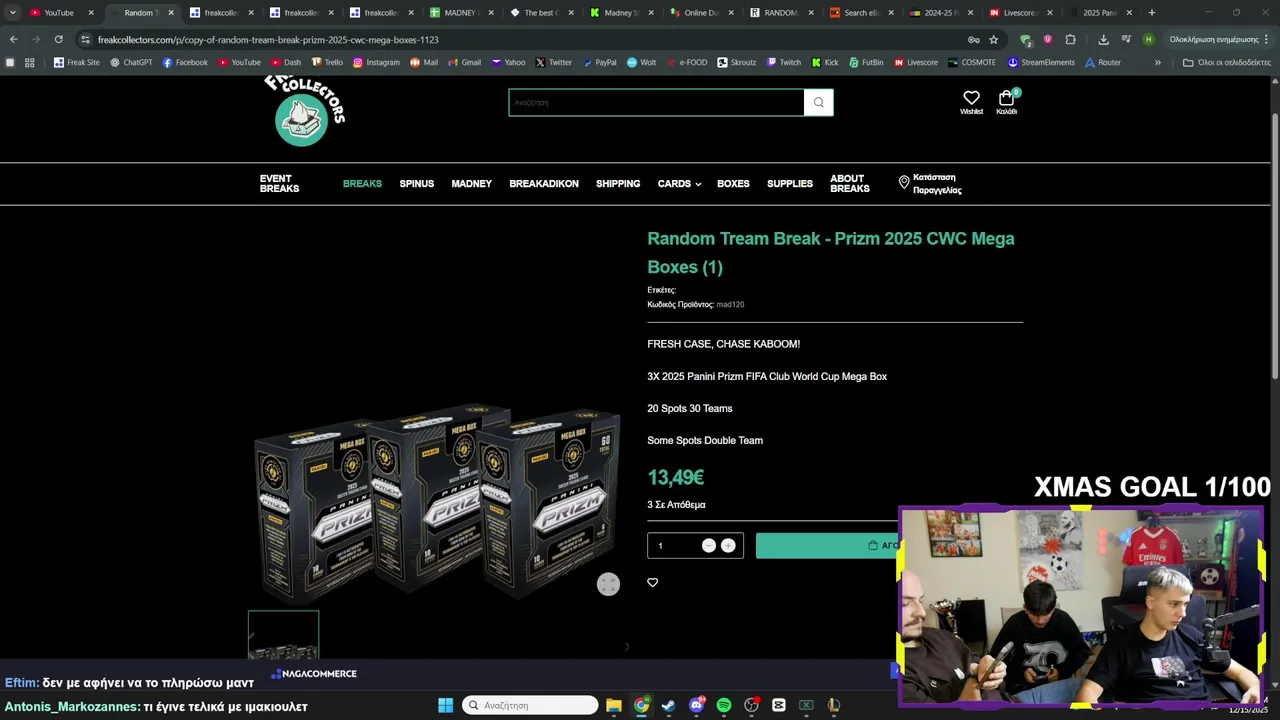
Task: Open Chrome profile avatar H
Action: [x=1148, y=39]
